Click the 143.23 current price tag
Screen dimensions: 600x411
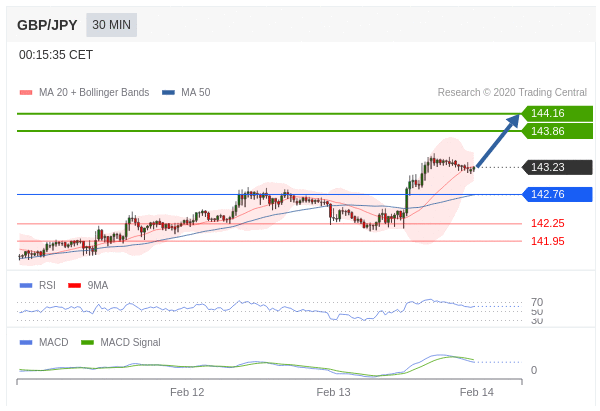(555, 167)
